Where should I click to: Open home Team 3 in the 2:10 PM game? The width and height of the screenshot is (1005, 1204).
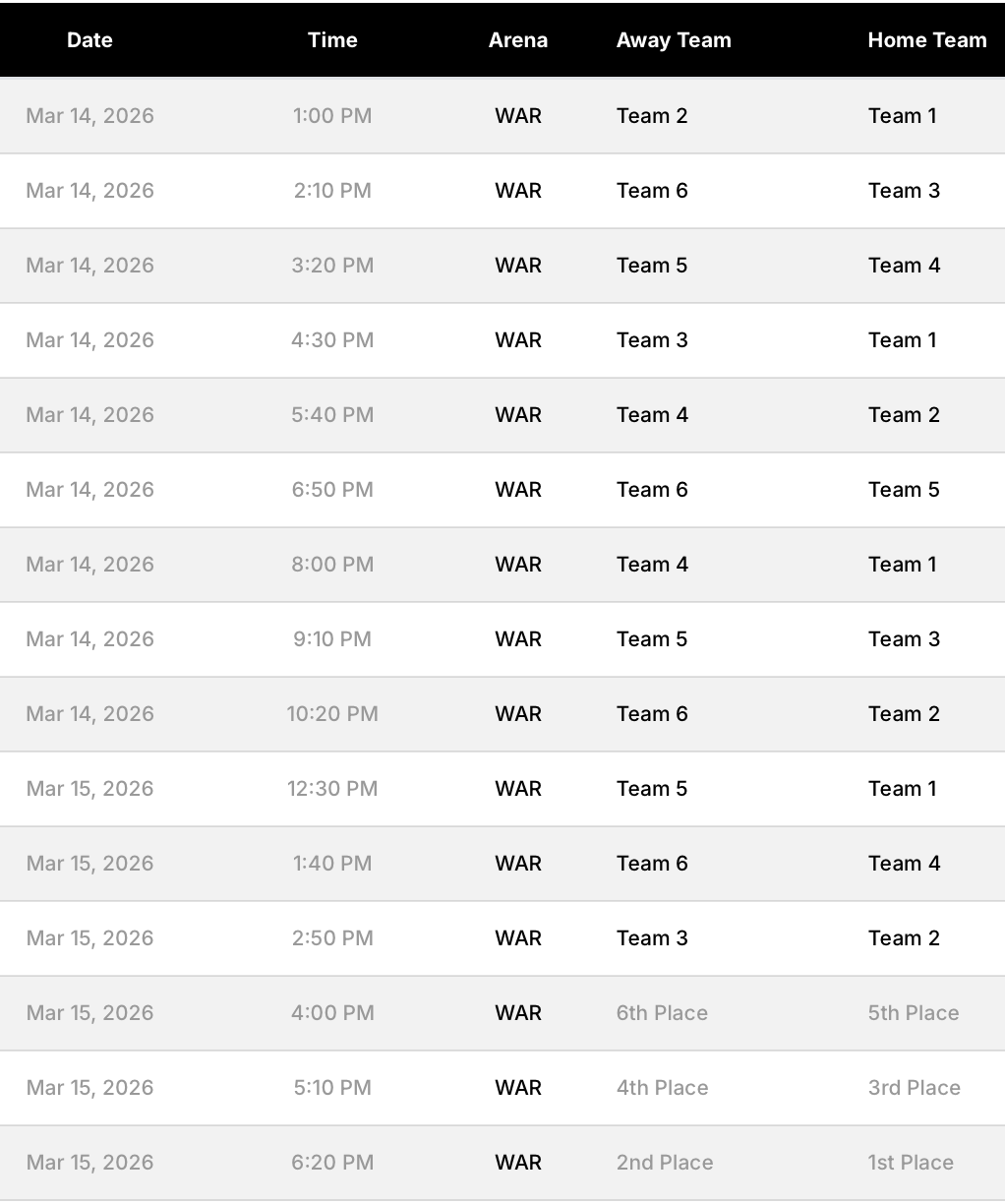coord(904,191)
